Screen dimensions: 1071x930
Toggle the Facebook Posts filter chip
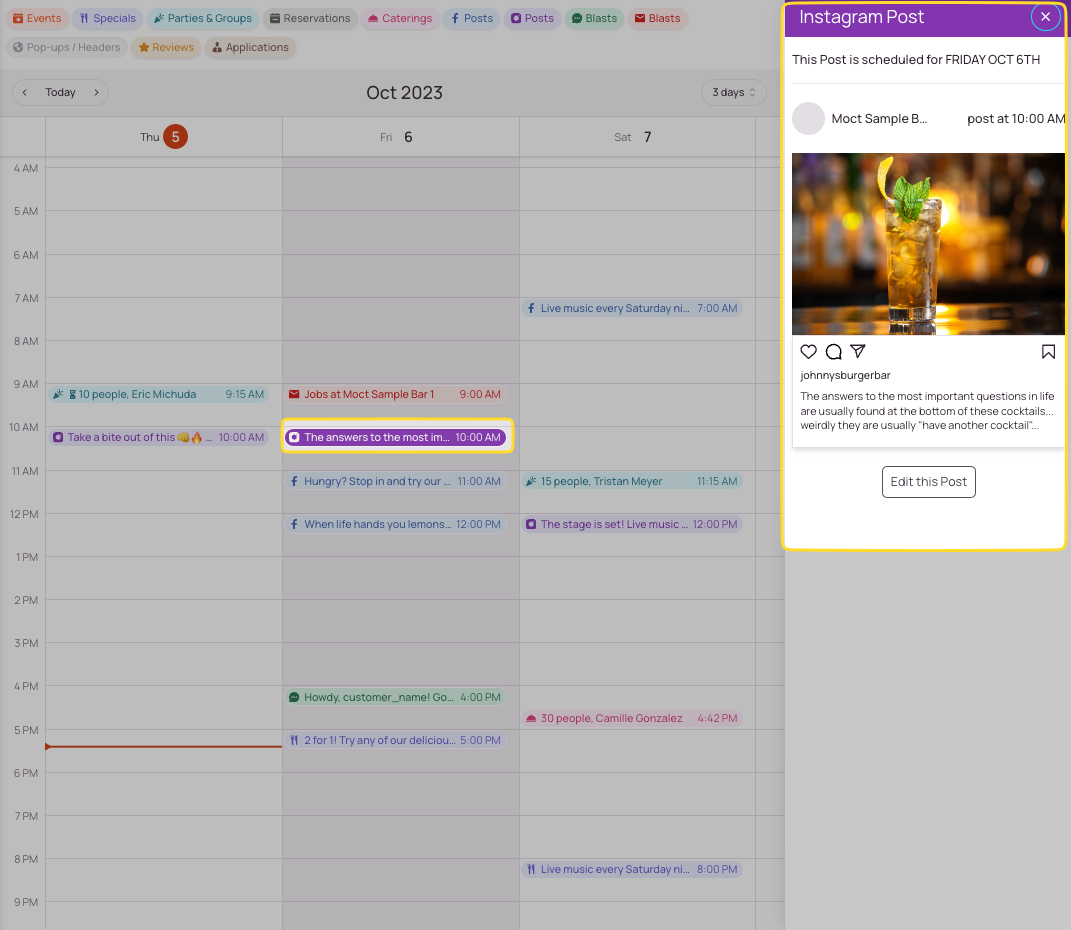(472, 18)
